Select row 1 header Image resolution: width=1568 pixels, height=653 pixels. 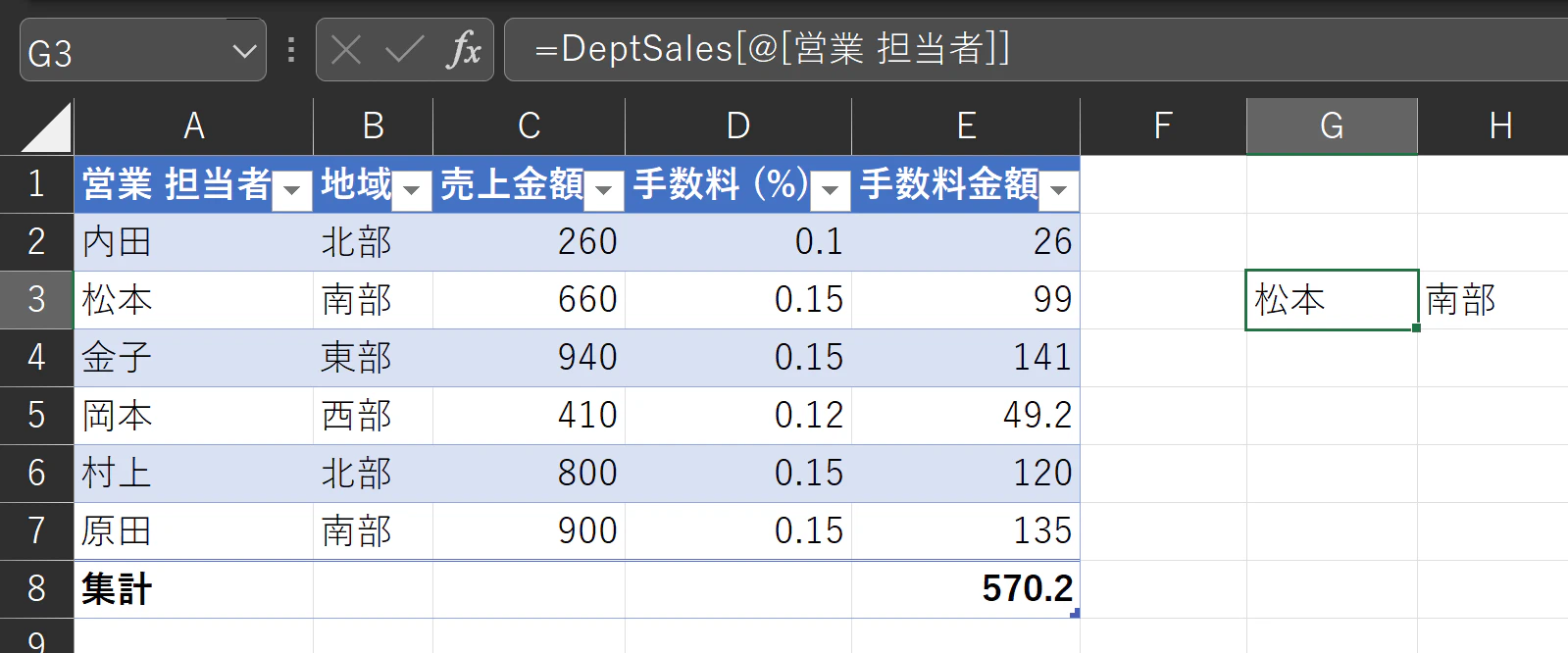pos(37,184)
